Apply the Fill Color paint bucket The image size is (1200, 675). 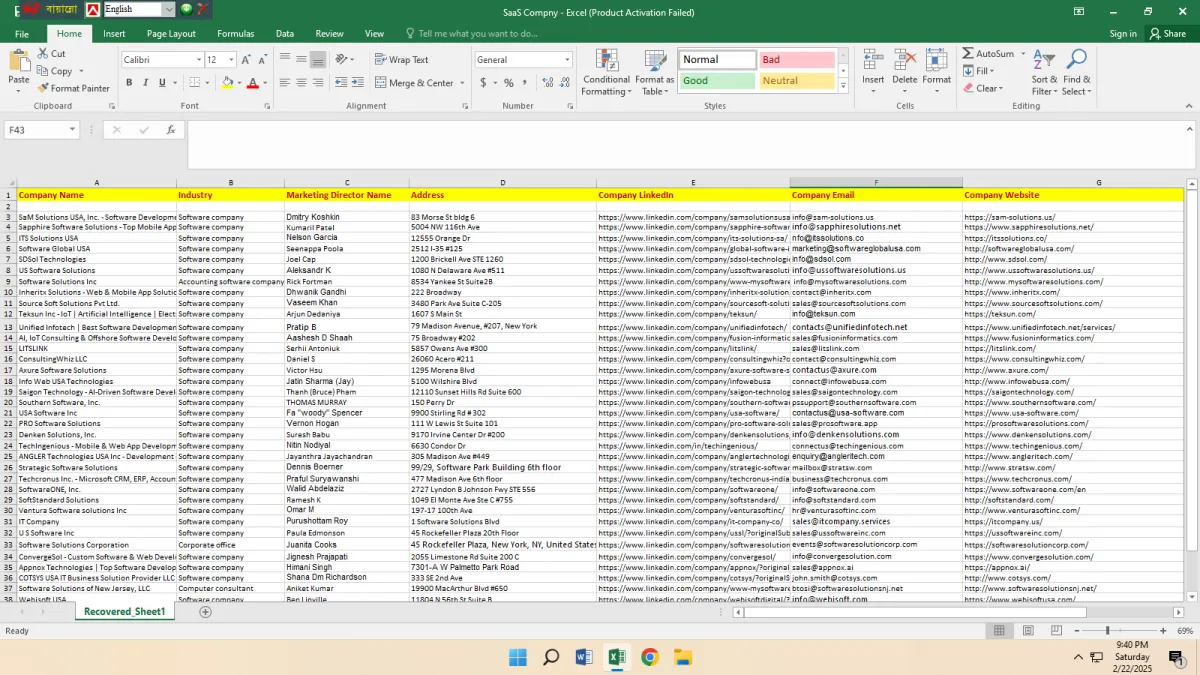point(228,83)
